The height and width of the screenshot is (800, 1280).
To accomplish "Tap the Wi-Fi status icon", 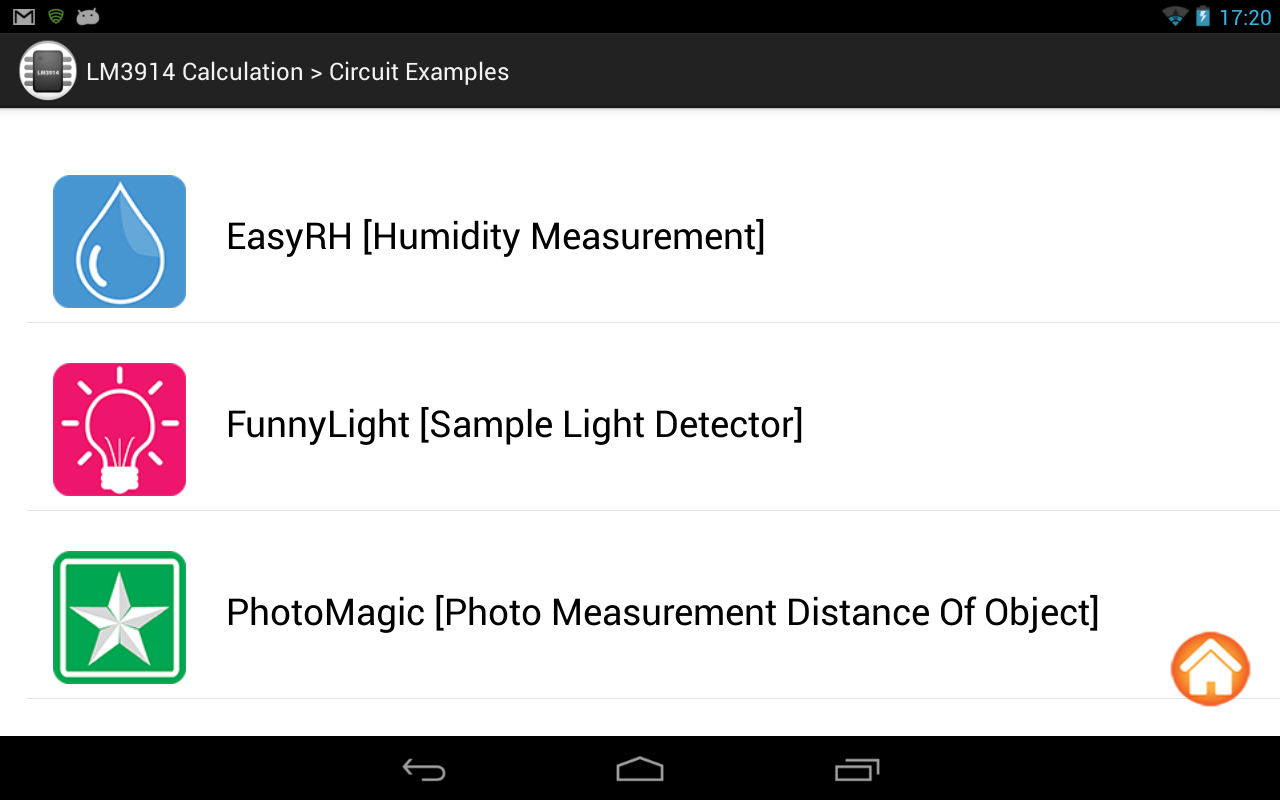I will click(1174, 17).
